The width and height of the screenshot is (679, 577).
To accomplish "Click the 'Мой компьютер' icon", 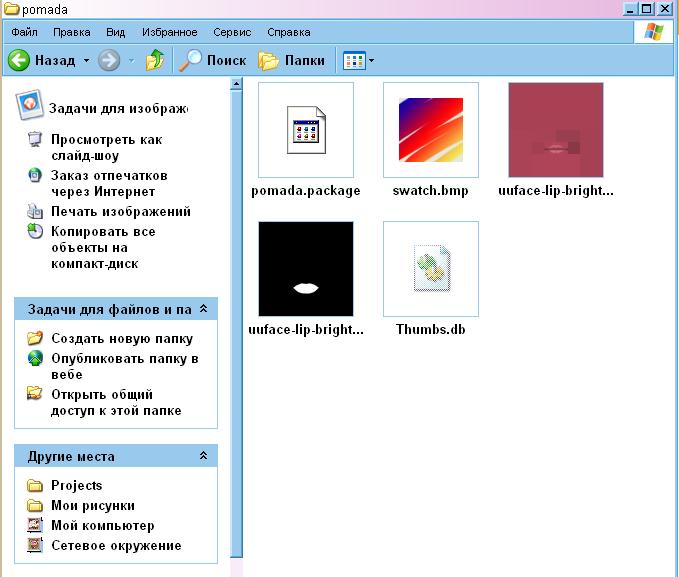I will (35, 525).
